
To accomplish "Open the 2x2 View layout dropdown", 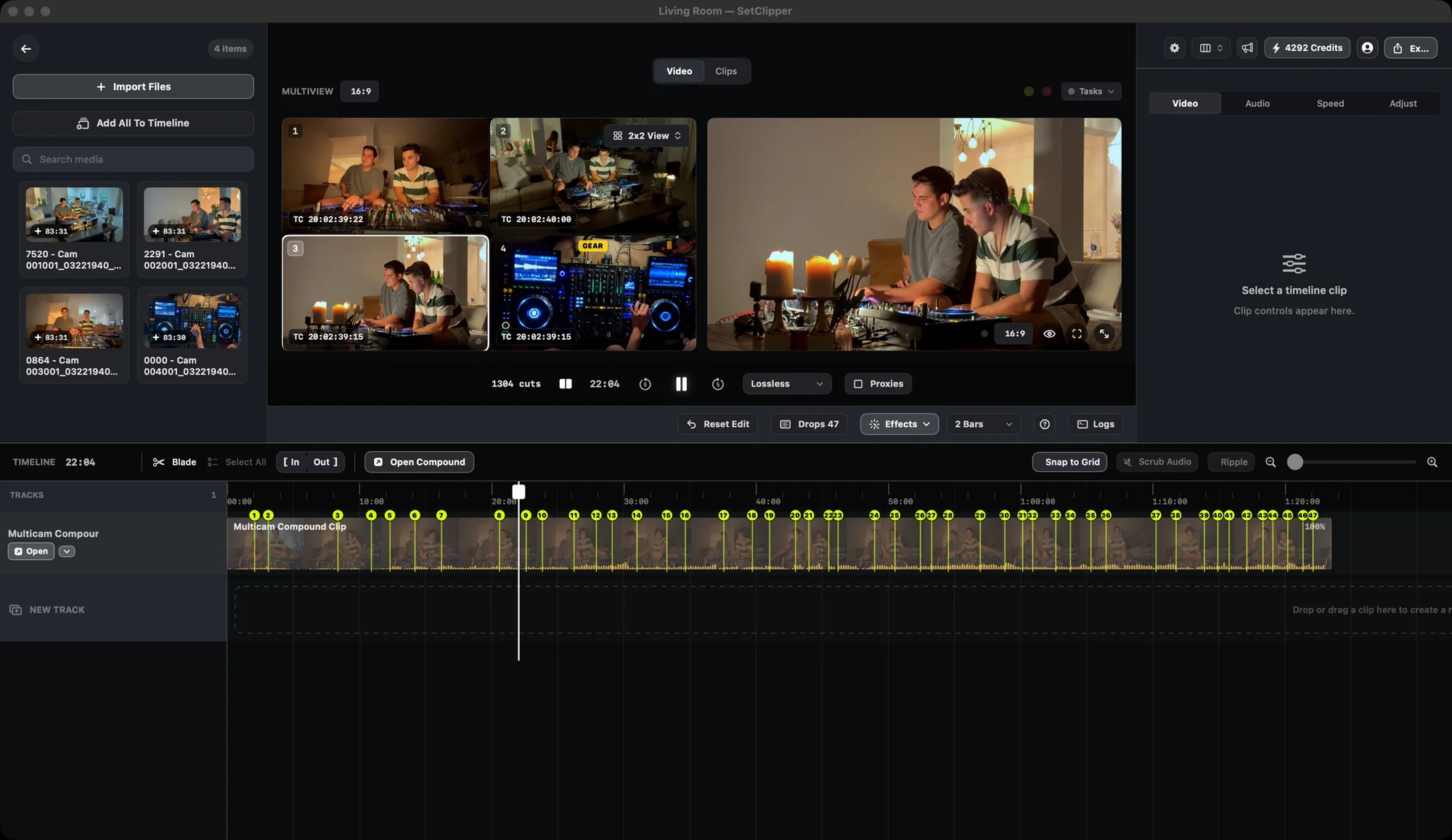I will click(x=647, y=136).
